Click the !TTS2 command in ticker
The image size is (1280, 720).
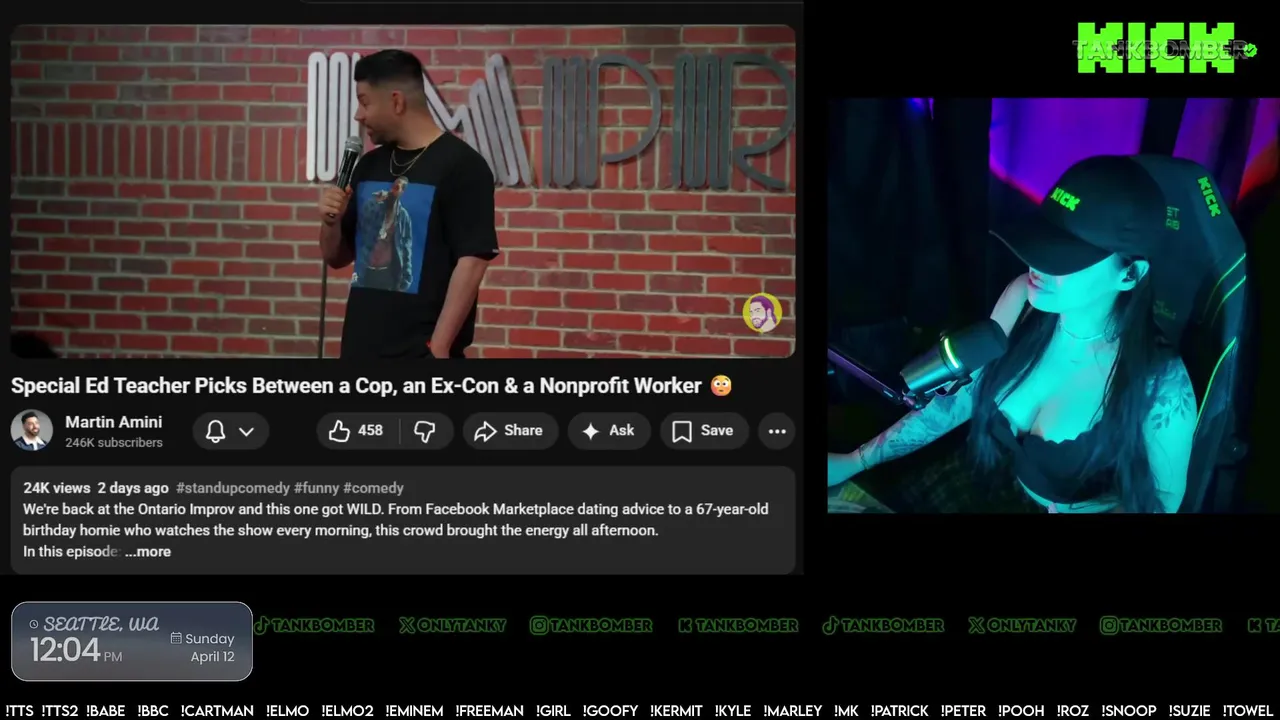[60, 711]
